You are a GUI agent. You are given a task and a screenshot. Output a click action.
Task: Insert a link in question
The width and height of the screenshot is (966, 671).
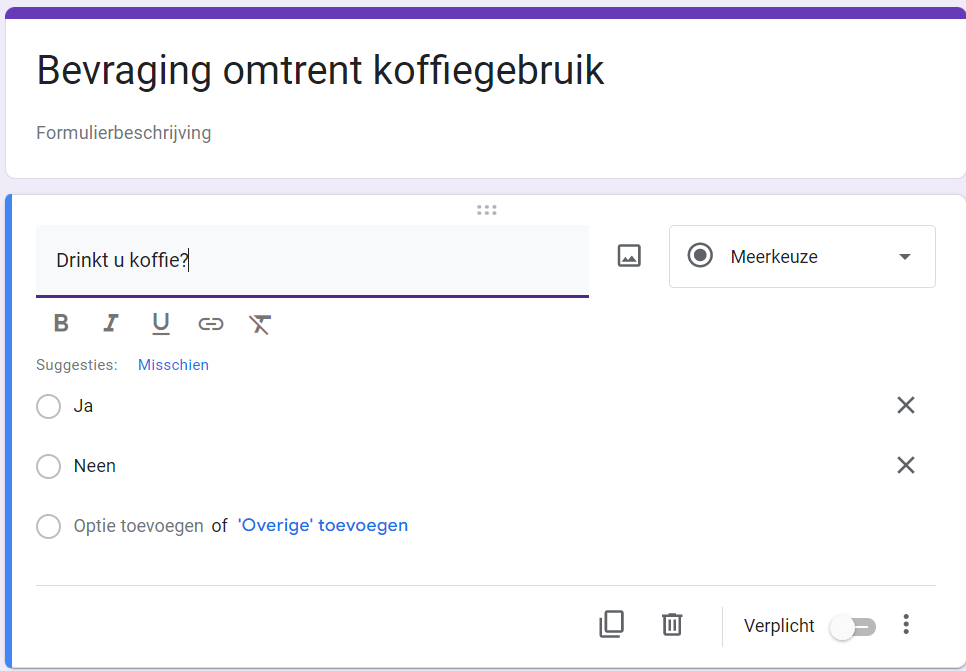210,324
